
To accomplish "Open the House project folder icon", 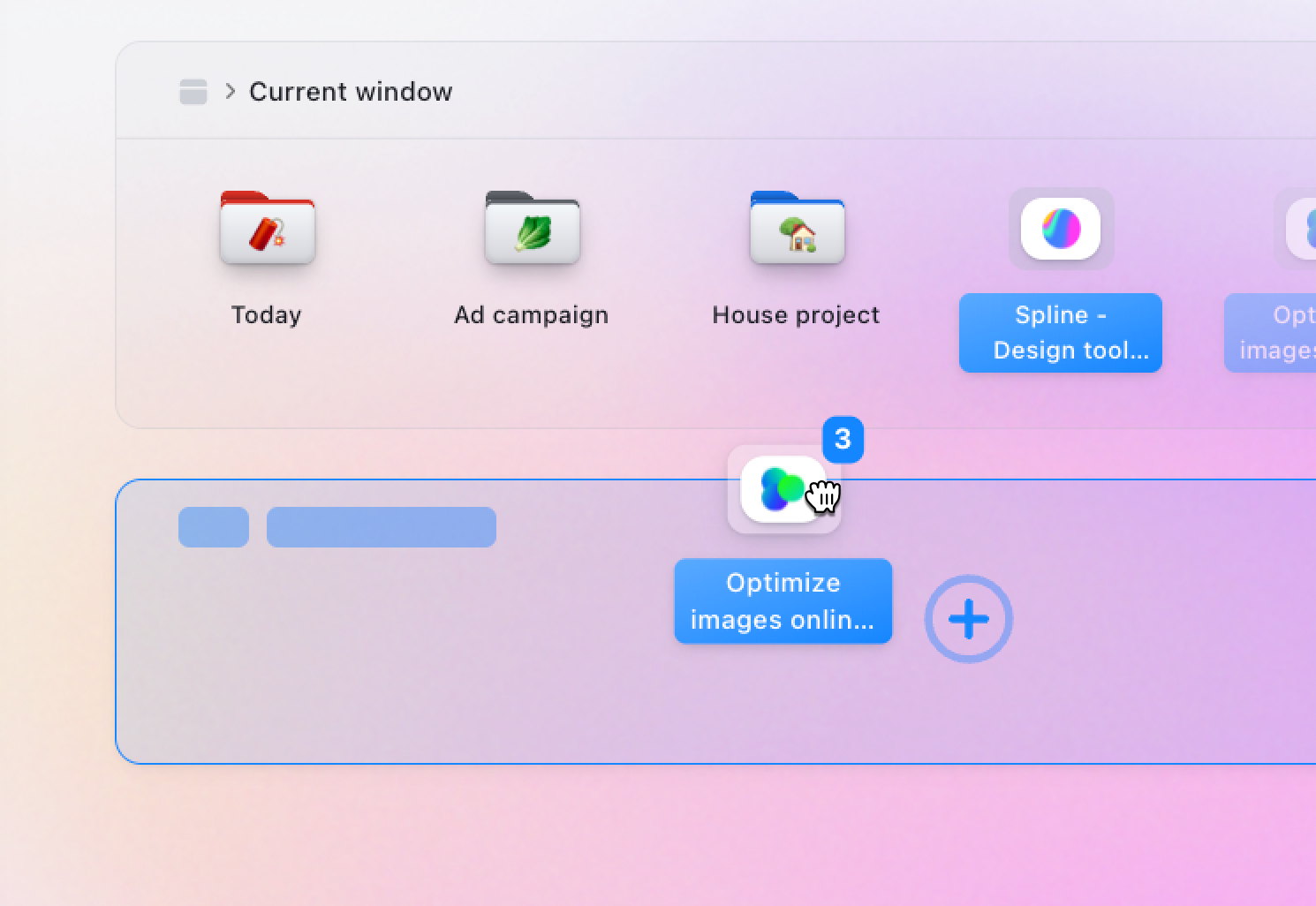I will (797, 228).
